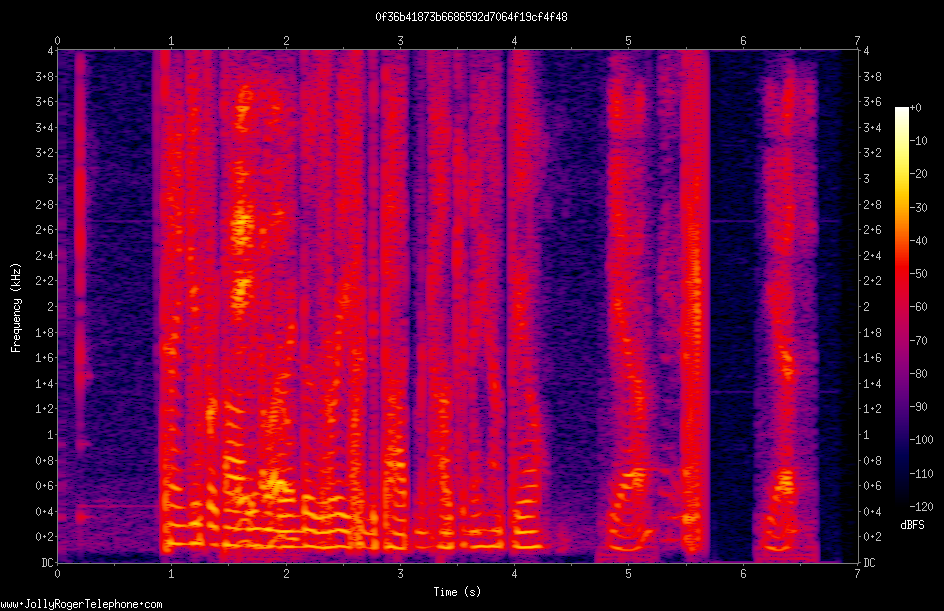The height and width of the screenshot is (611, 944).
Task: Click the "1·8" tick on the right frequency axis
Action: click(x=872, y=332)
